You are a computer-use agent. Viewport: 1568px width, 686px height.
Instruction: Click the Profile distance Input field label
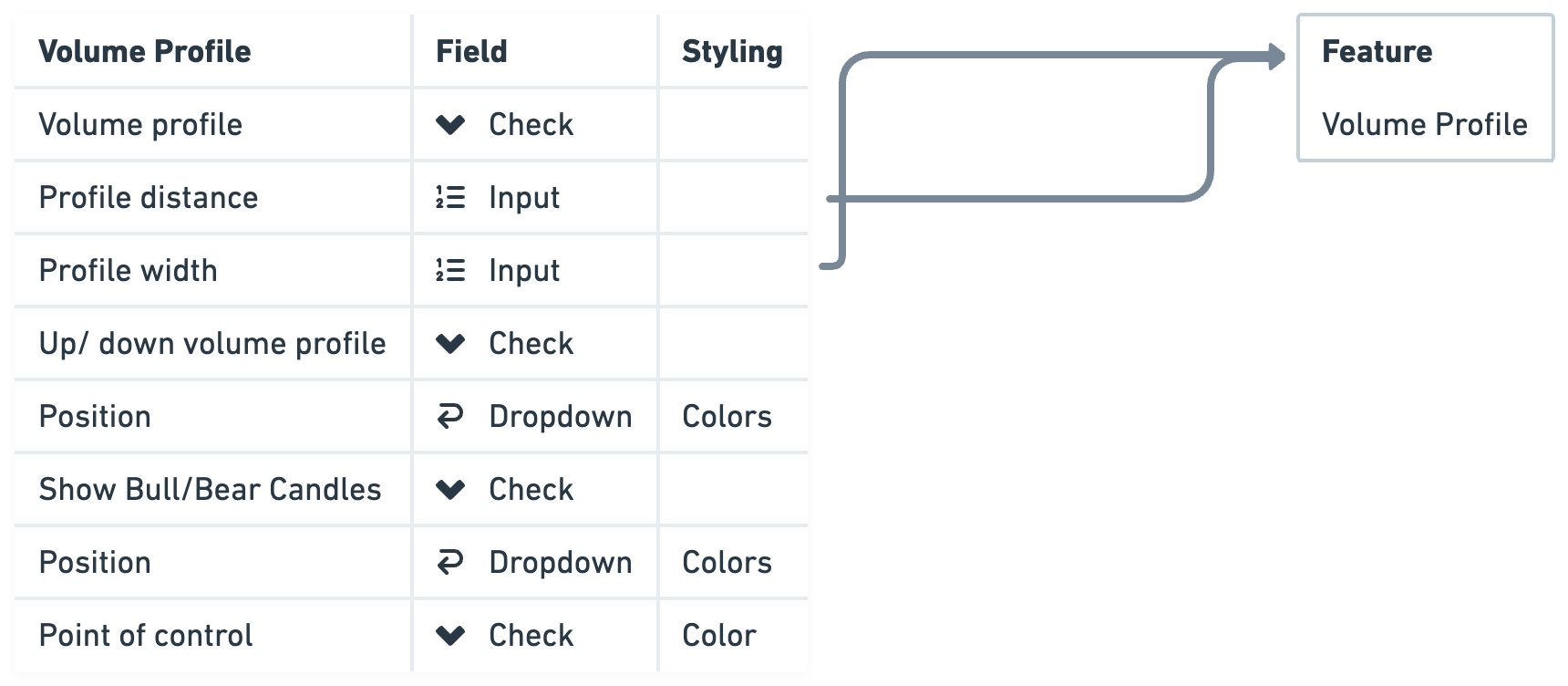tap(523, 198)
